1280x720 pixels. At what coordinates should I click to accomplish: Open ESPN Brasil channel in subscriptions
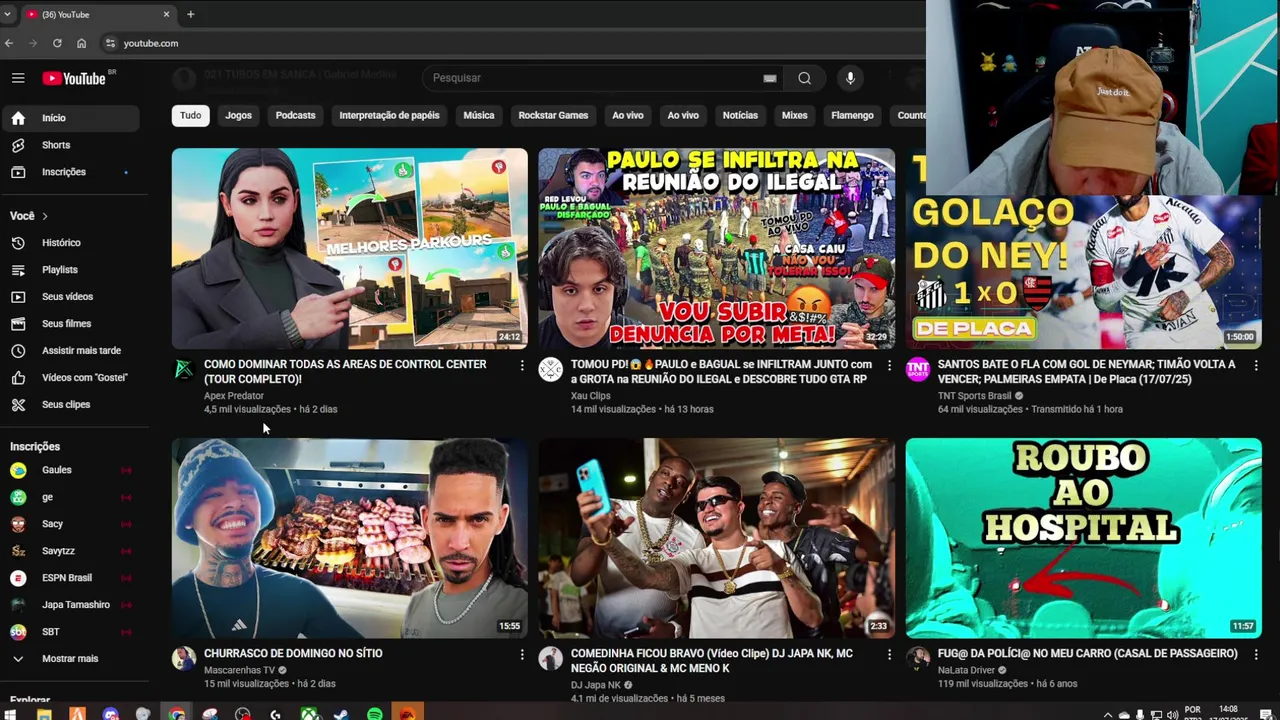point(70,578)
